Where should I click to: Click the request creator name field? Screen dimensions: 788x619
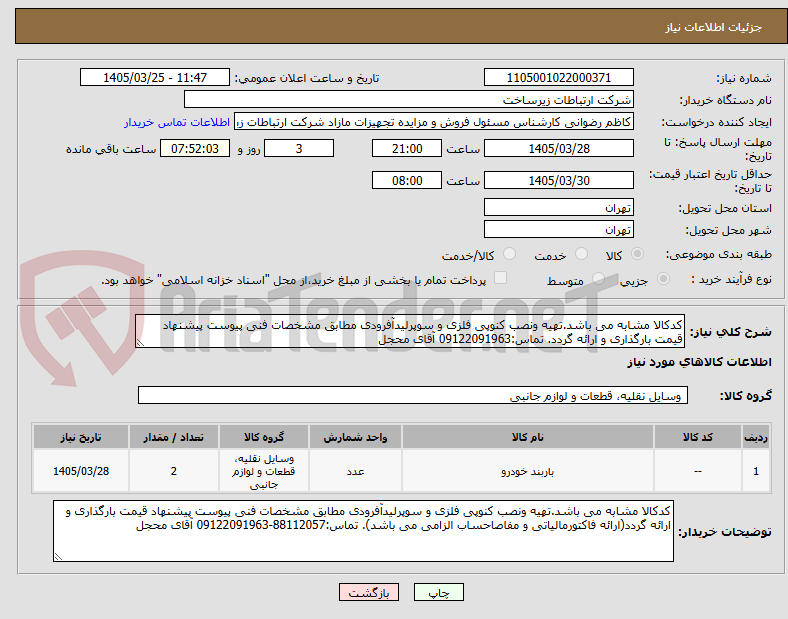[434, 122]
